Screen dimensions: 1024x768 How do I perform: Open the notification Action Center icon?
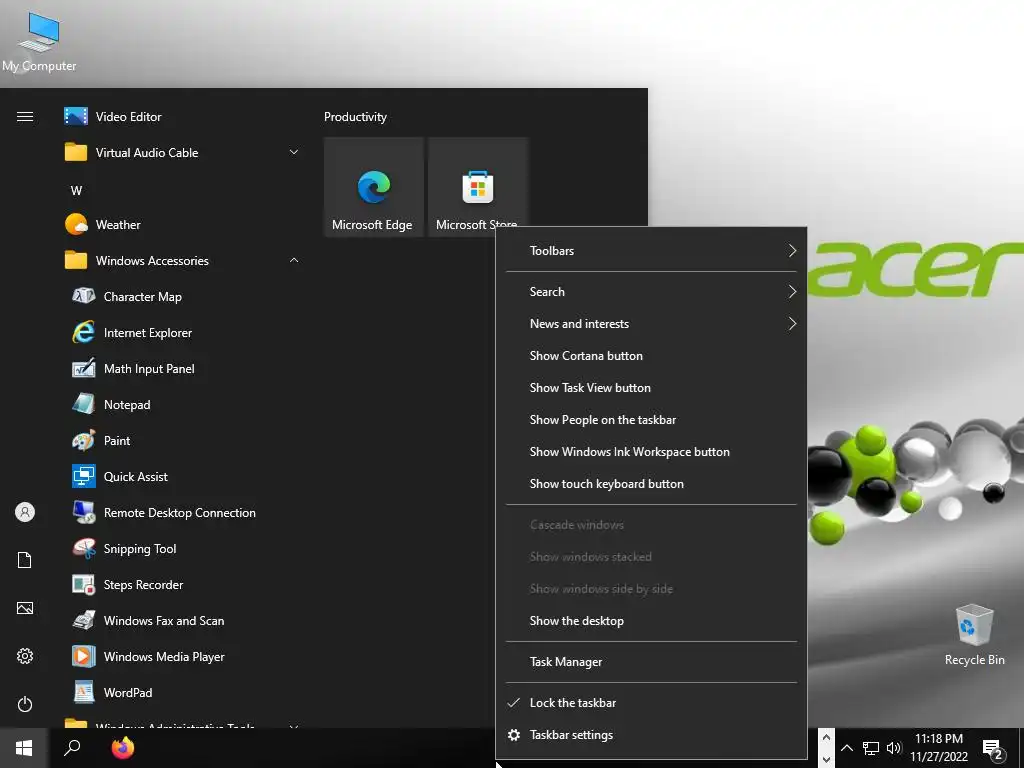(x=993, y=750)
